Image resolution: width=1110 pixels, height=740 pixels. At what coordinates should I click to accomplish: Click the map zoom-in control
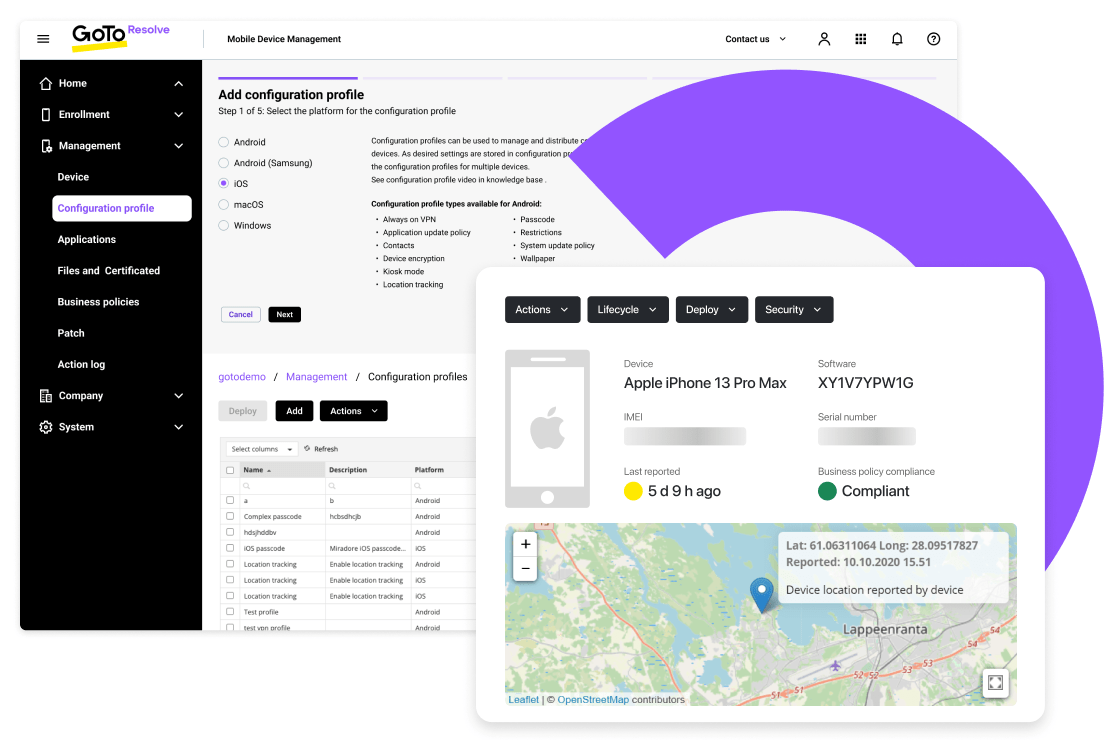(x=525, y=544)
